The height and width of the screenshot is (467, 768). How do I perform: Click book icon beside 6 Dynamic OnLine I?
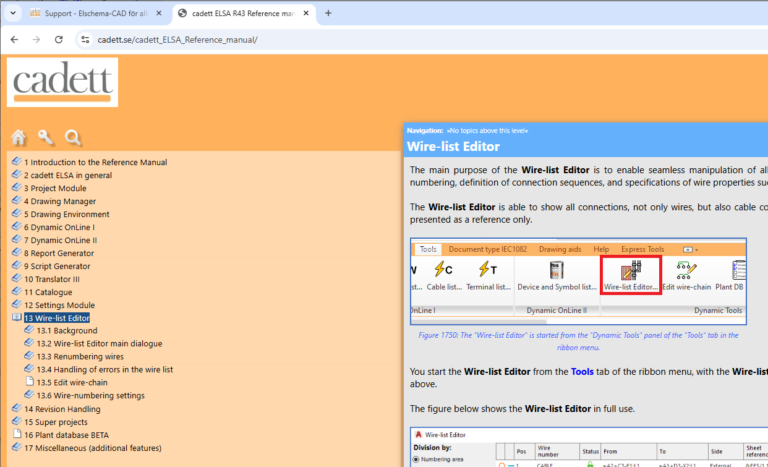tap(17, 226)
